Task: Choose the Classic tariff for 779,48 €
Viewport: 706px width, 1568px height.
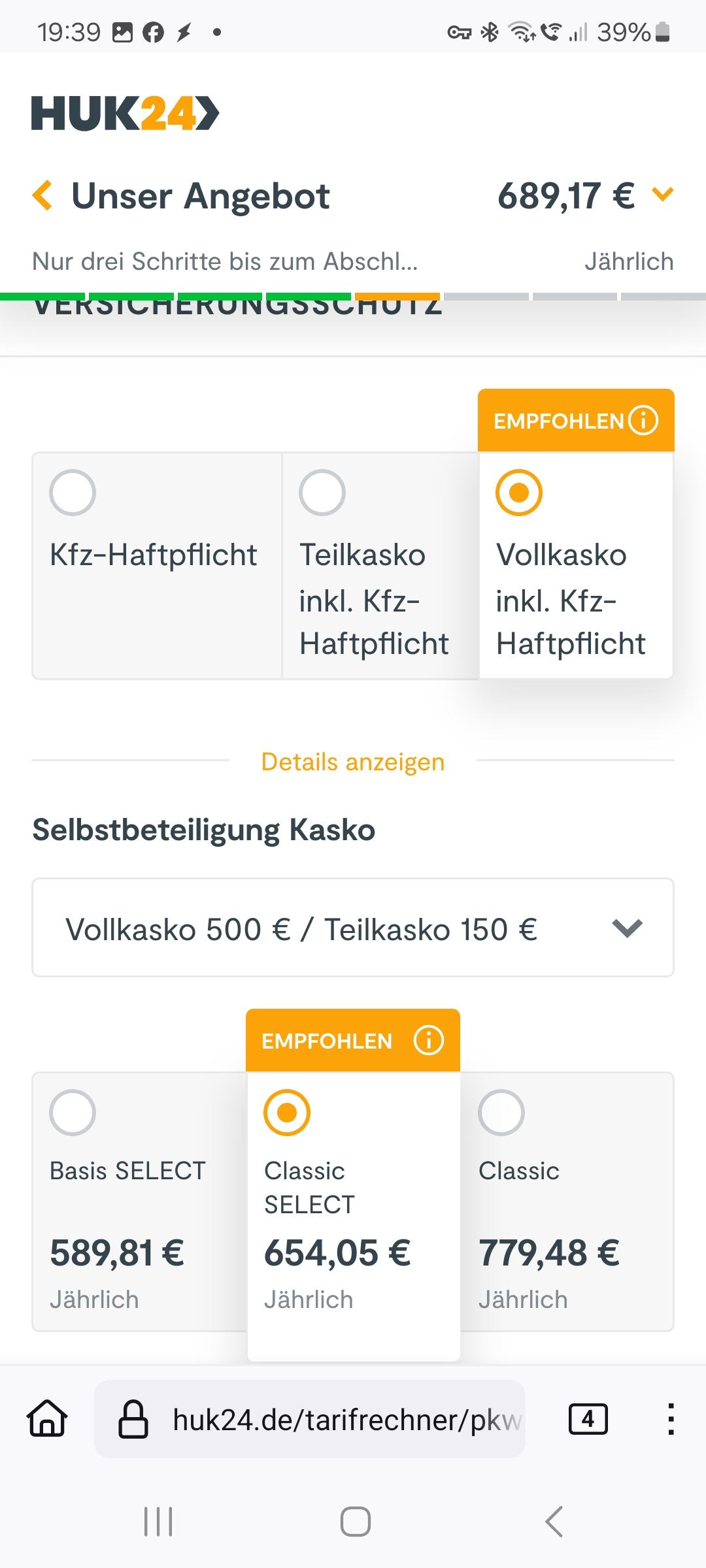Action: [x=501, y=1112]
